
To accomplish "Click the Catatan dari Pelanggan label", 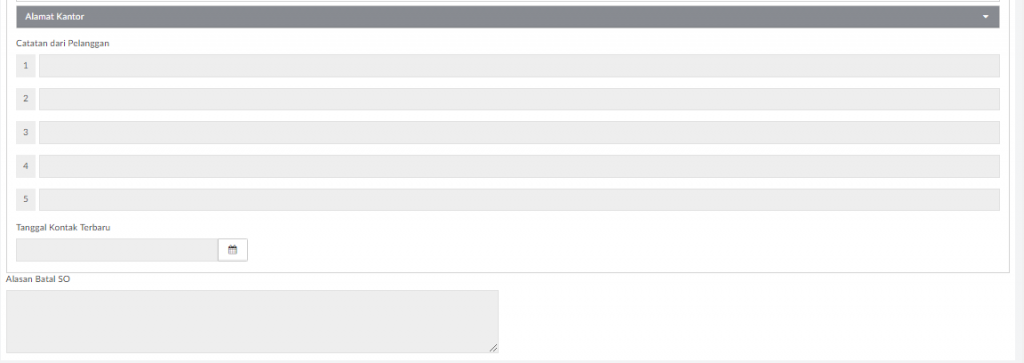I will pos(63,44).
